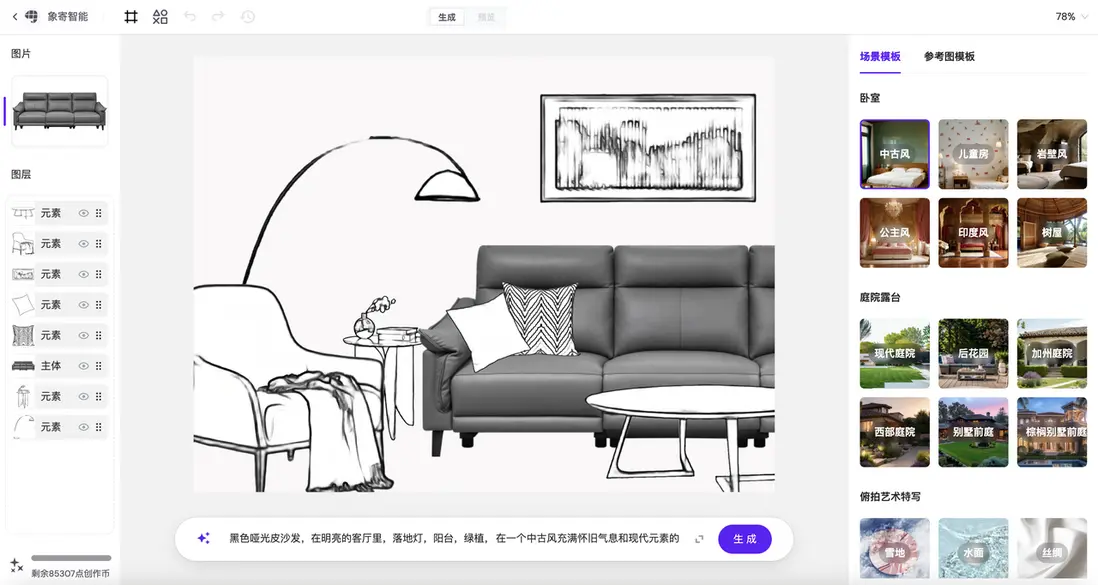Hide the floor lamp element layer
The width and height of the screenshot is (1098, 585).
click(x=83, y=427)
